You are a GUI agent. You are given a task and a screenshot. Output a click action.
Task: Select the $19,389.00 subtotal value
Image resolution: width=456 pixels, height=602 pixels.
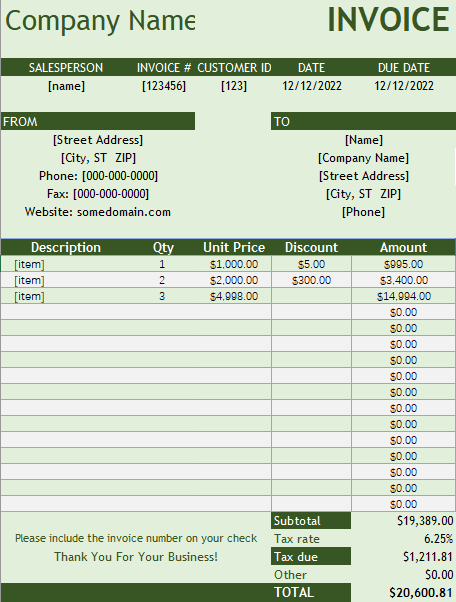(425, 521)
